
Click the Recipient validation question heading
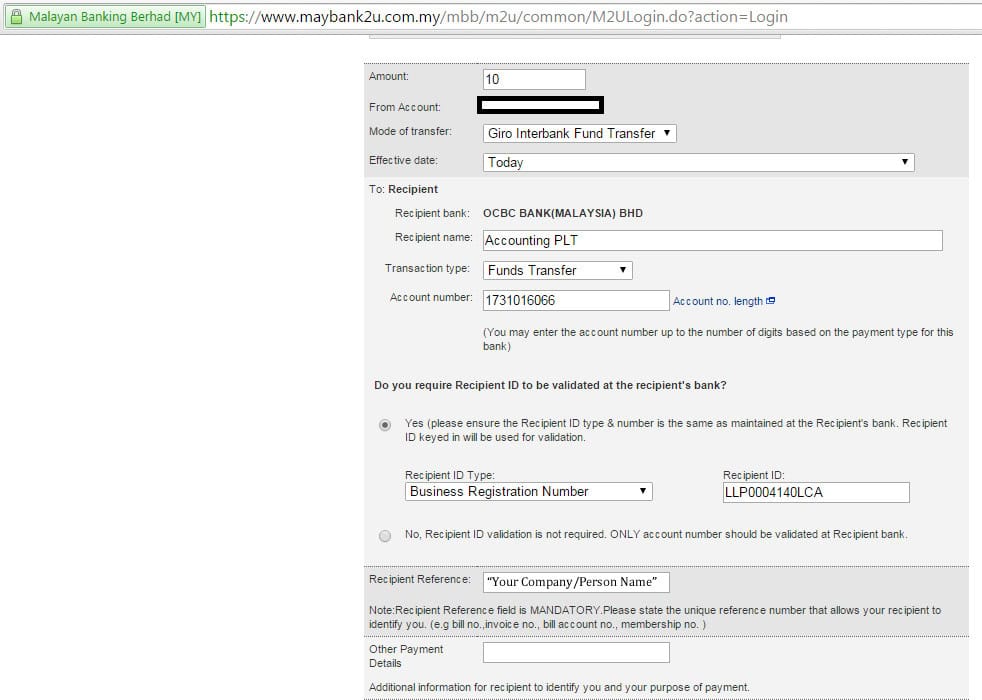(550, 386)
